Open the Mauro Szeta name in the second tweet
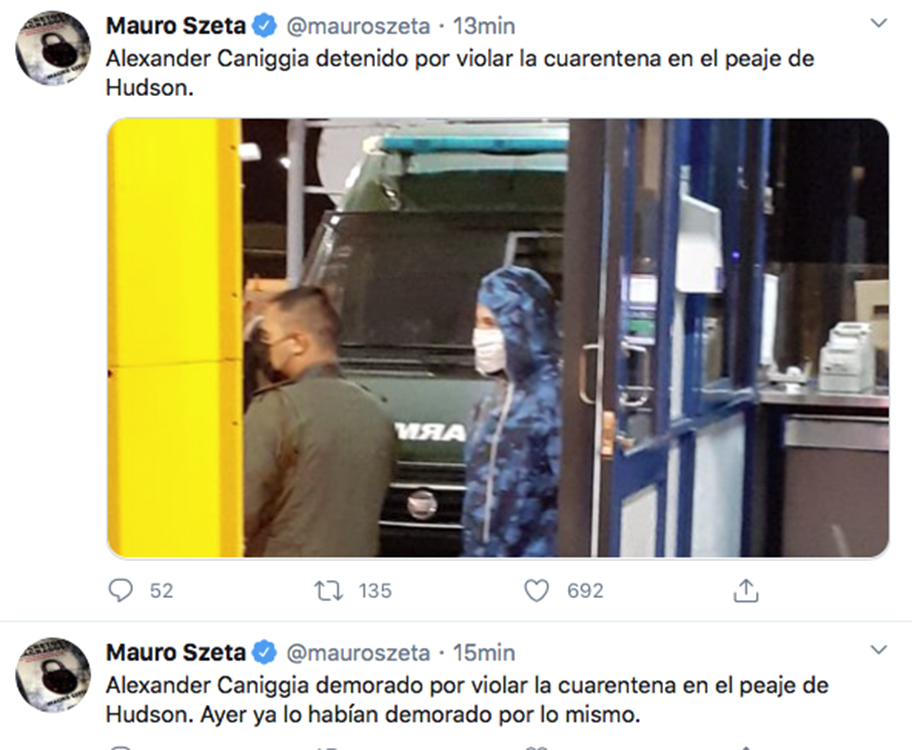 tap(176, 653)
